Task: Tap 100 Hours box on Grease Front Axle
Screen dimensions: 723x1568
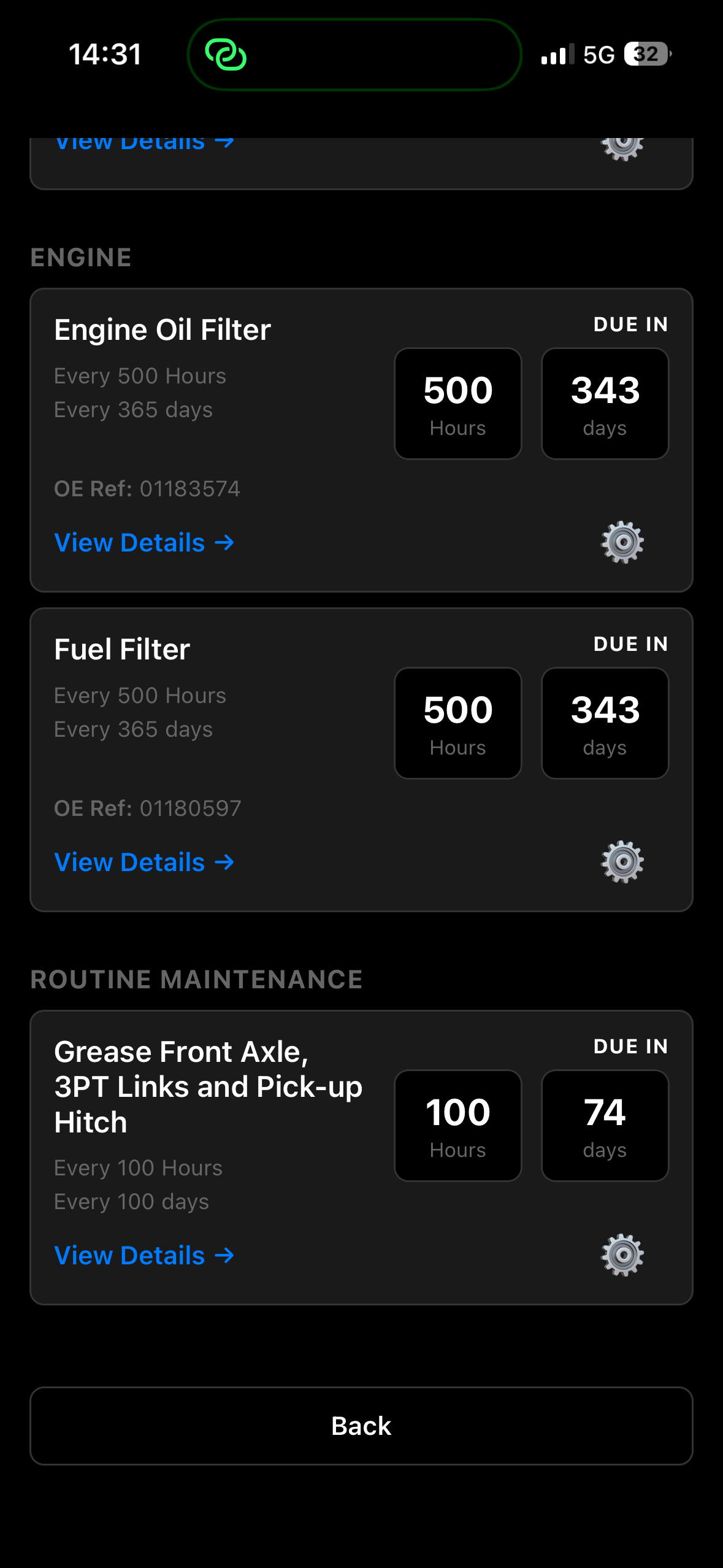Action: tap(458, 1126)
